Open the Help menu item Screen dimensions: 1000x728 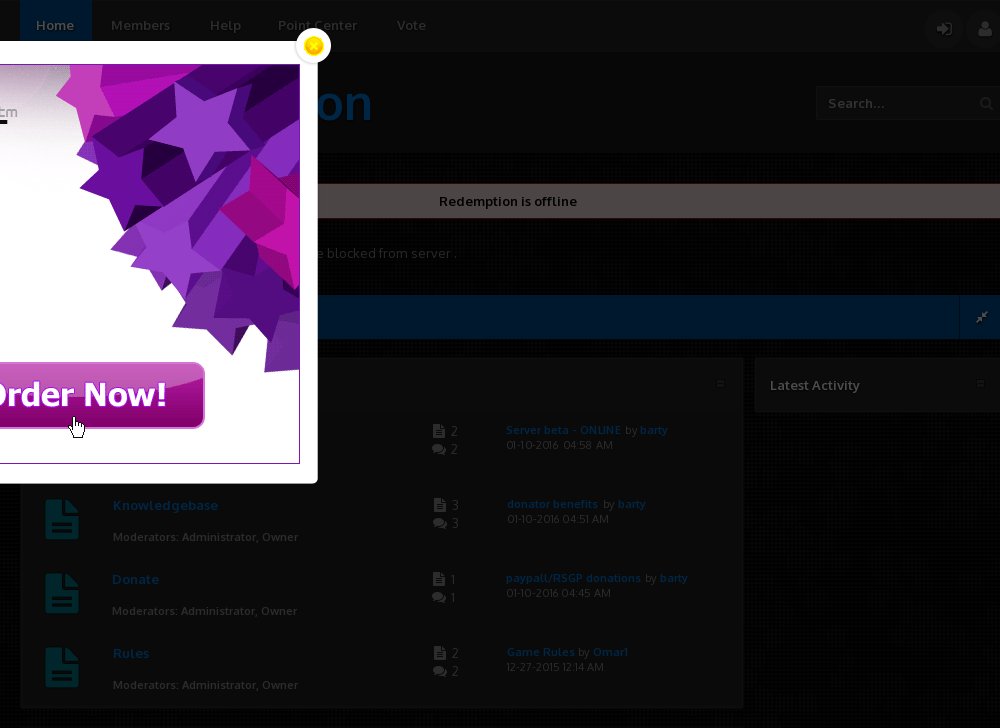click(x=225, y=26)
